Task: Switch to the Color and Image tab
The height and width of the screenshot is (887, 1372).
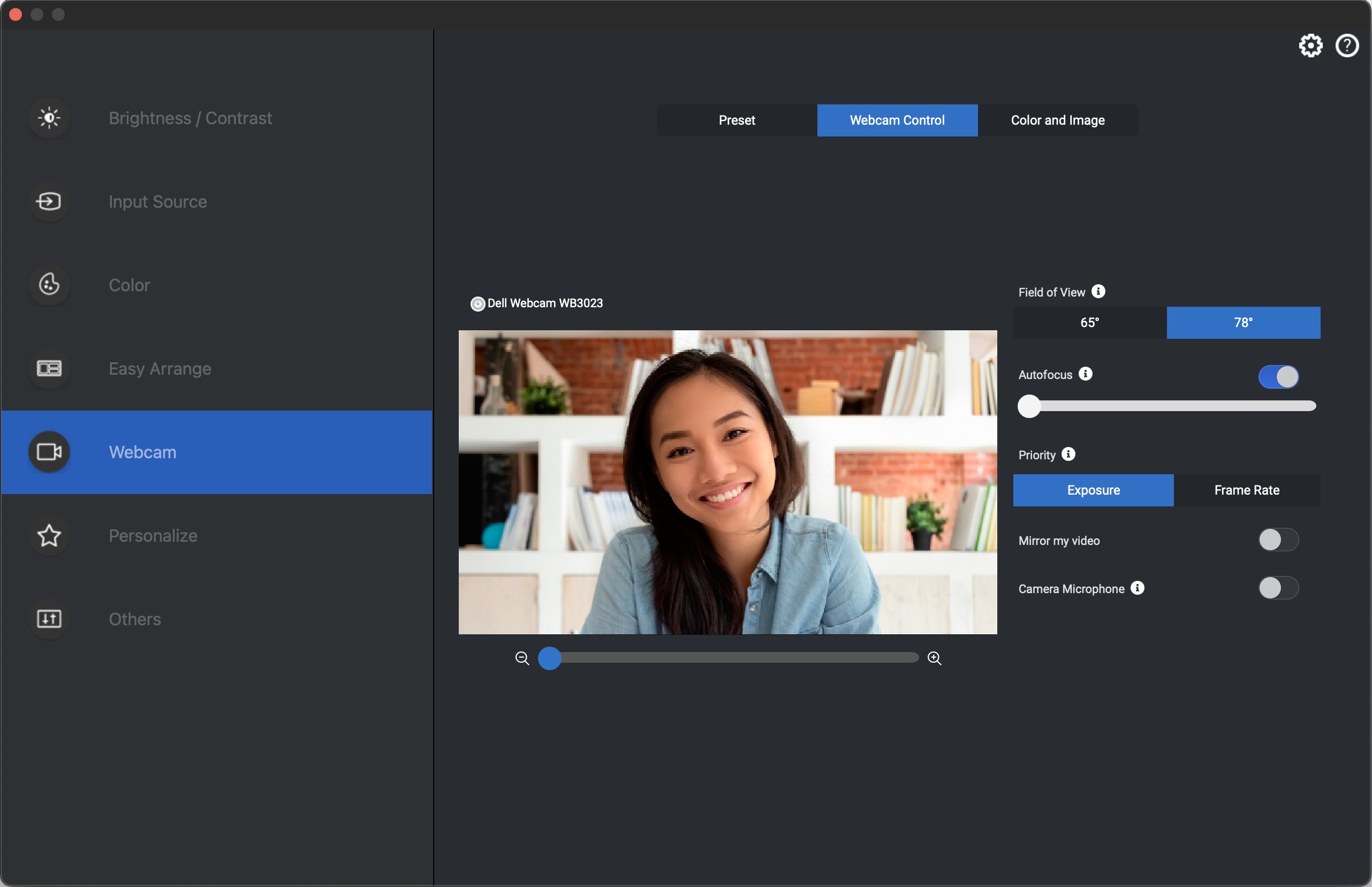Action: coord(1057,119)
